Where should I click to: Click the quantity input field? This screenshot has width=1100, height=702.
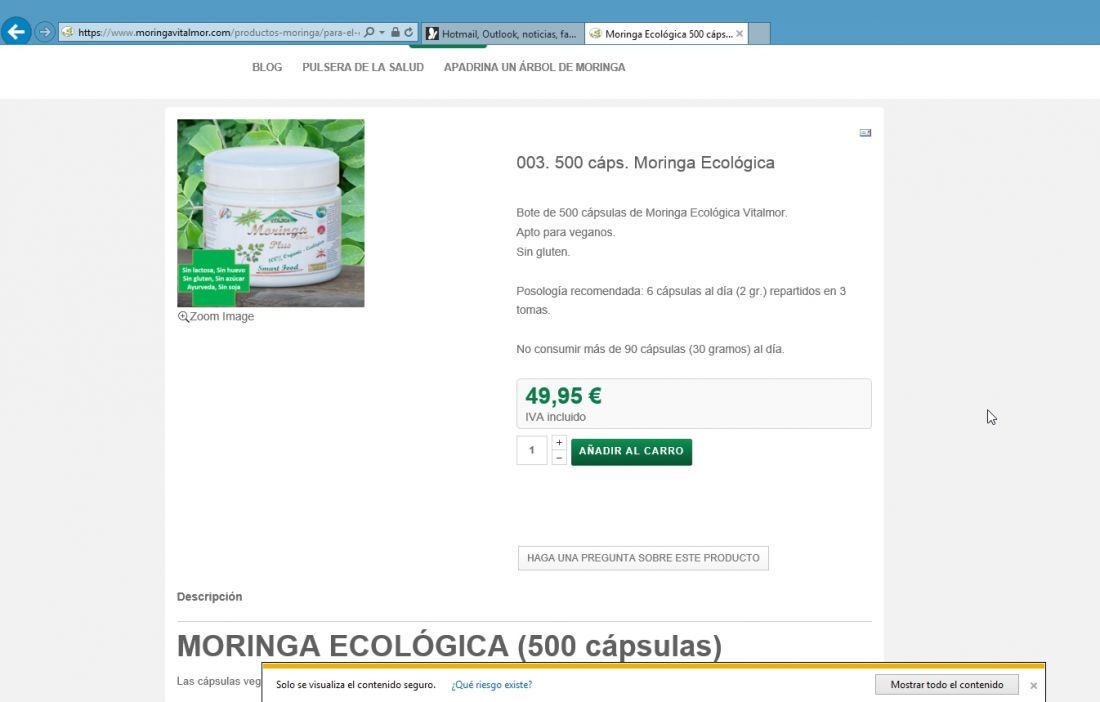(532, 450)
